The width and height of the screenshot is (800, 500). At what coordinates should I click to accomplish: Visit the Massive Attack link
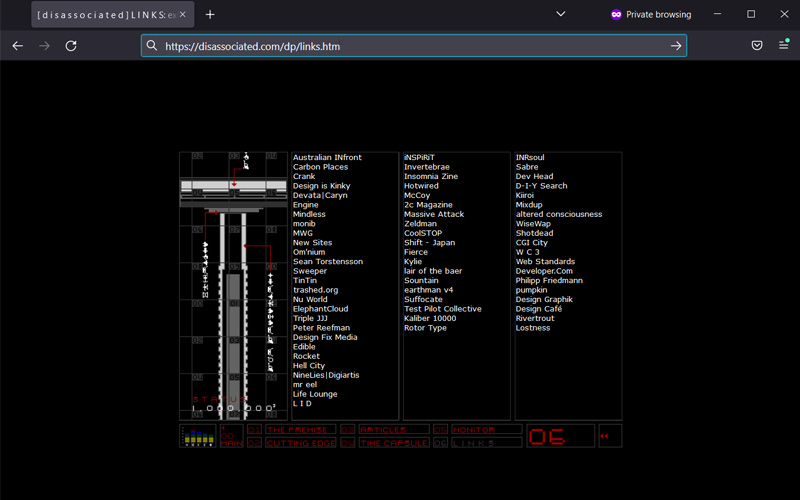[x=434, y=214]
